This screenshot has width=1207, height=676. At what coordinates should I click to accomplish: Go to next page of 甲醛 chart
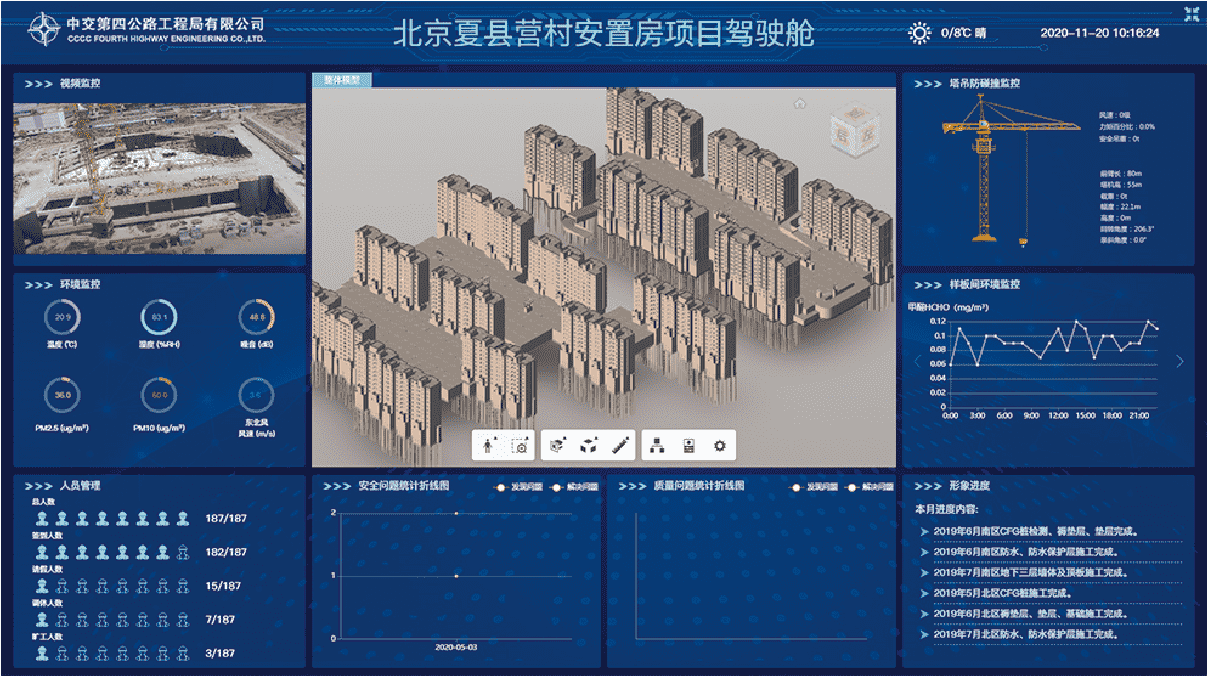[1180, 361]
